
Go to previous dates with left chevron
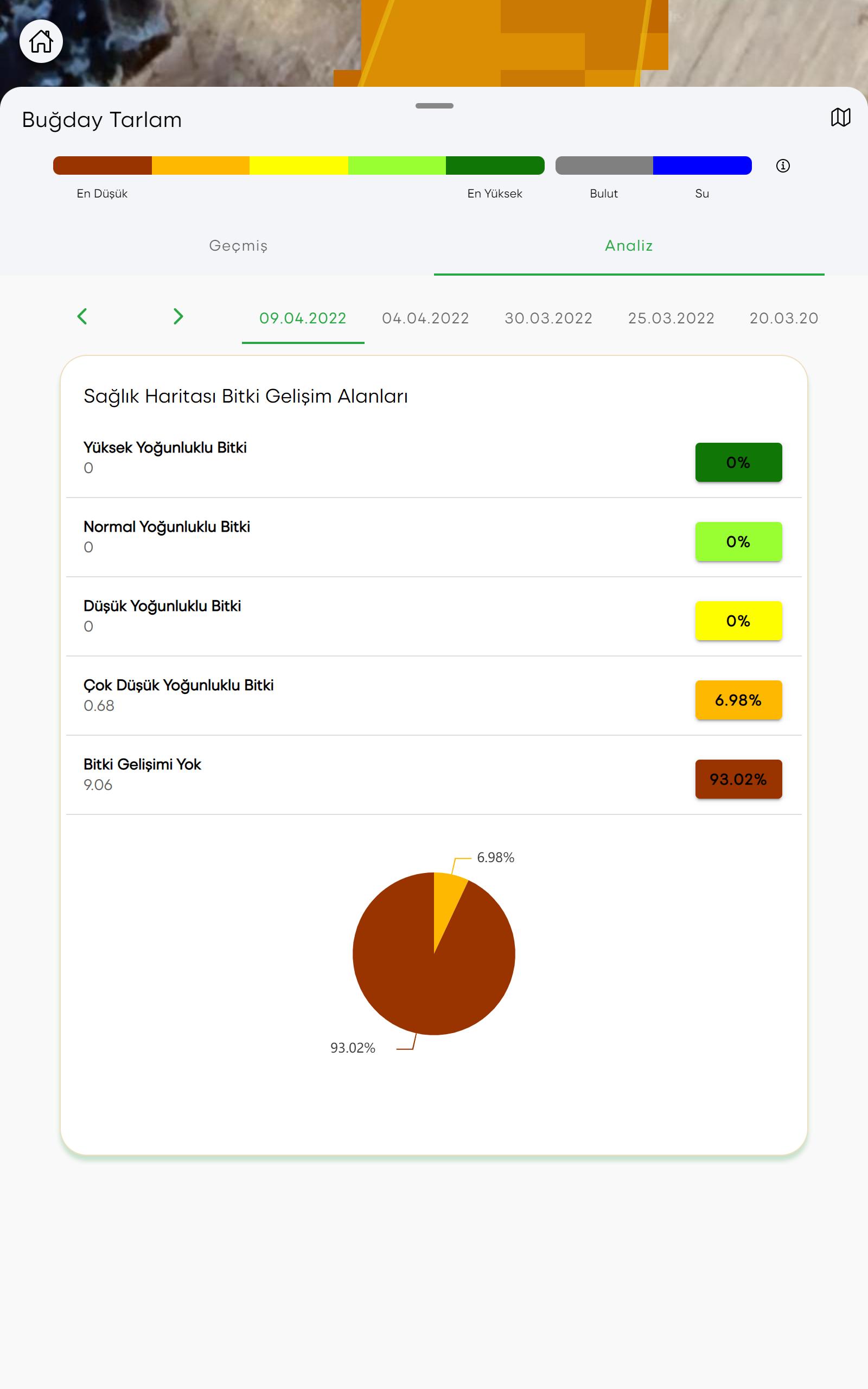82,316
